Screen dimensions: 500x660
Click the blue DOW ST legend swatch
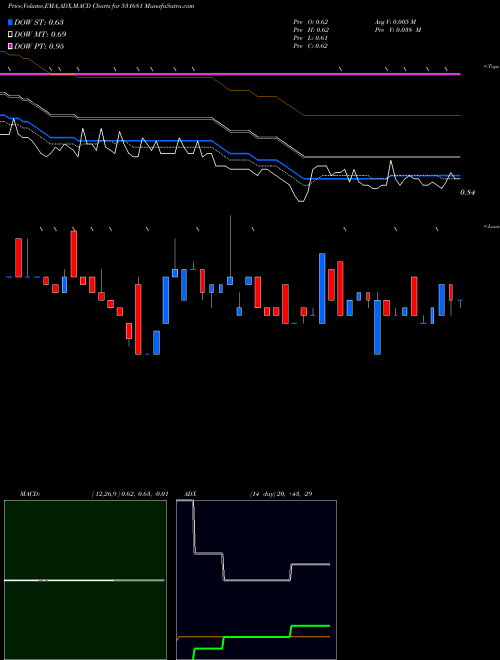(x=10, y=22)
